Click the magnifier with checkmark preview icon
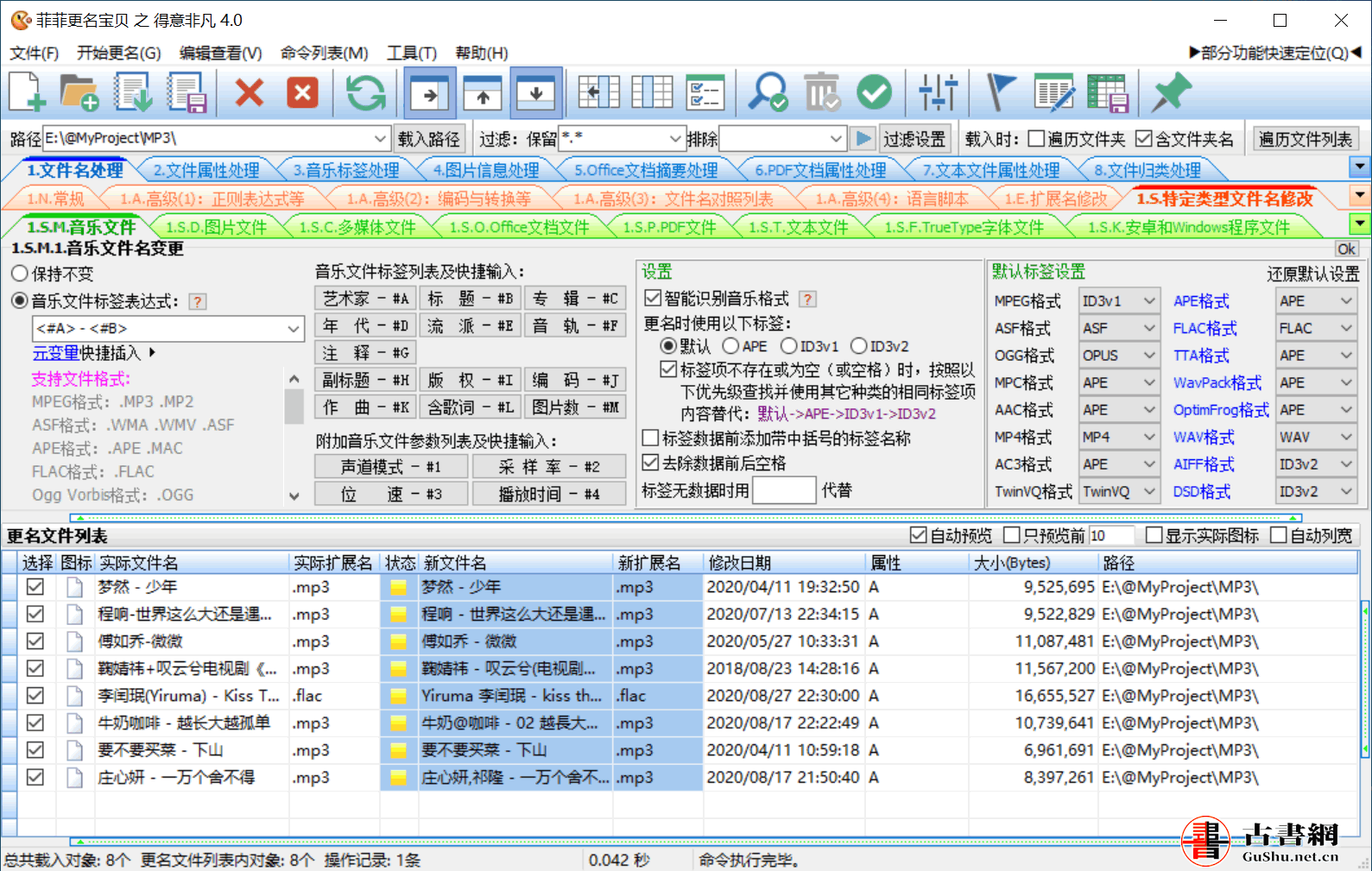The image size is (1372, 871). (768, 92)
